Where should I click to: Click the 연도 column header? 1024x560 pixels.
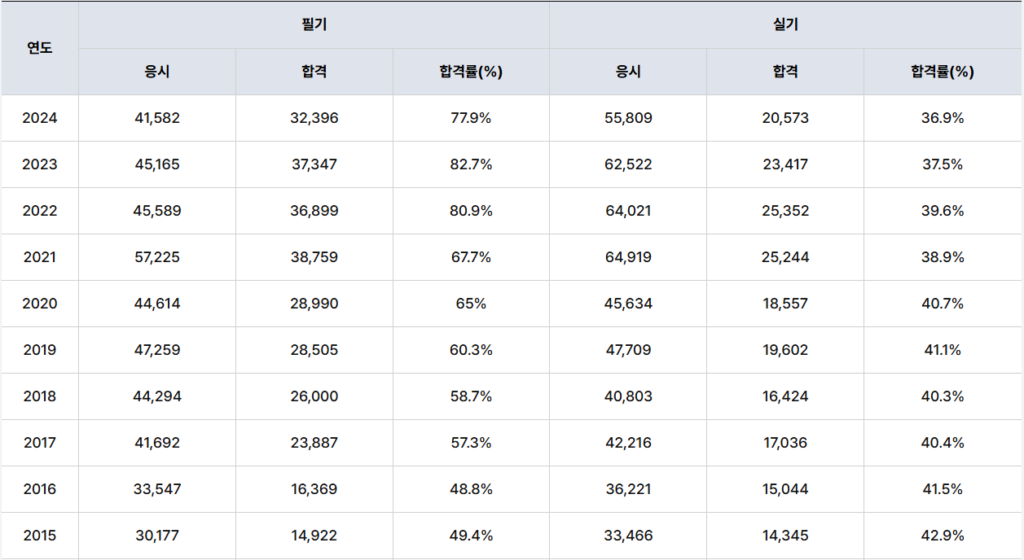(39, 48)
